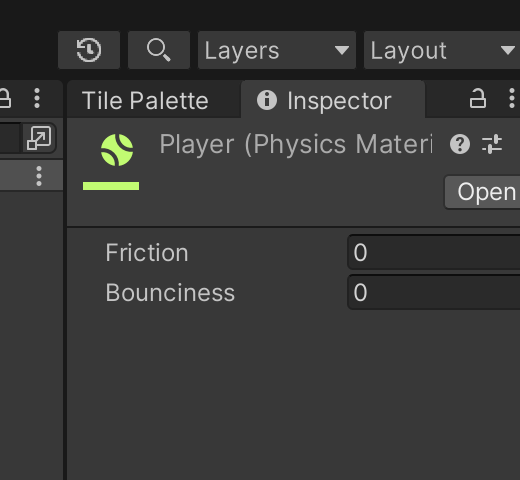
Task: Click the open-in-new-window icon in the left panel
Action: pos(39,138)
